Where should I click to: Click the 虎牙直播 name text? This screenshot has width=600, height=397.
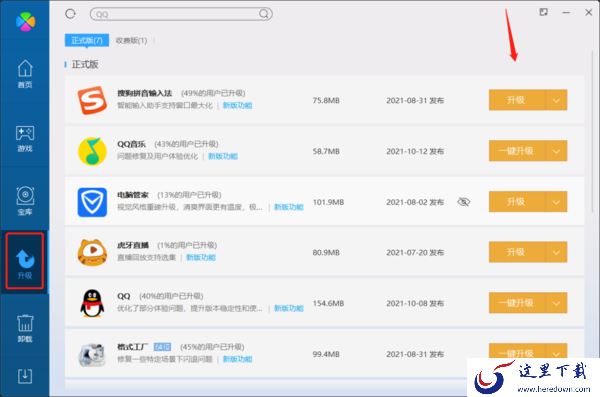click(133, 245)
